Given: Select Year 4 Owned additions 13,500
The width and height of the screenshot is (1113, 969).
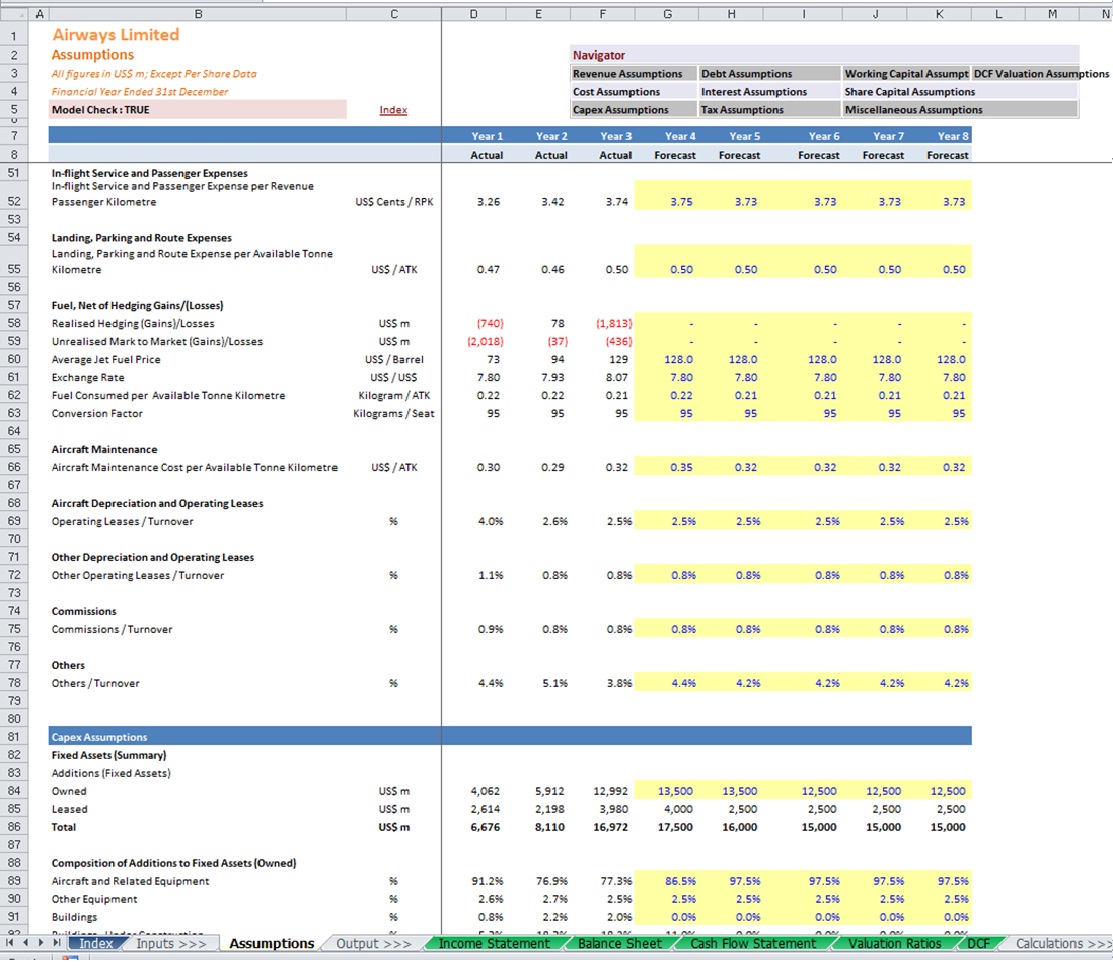Looking at the screenshot, I should pos(667,791).
